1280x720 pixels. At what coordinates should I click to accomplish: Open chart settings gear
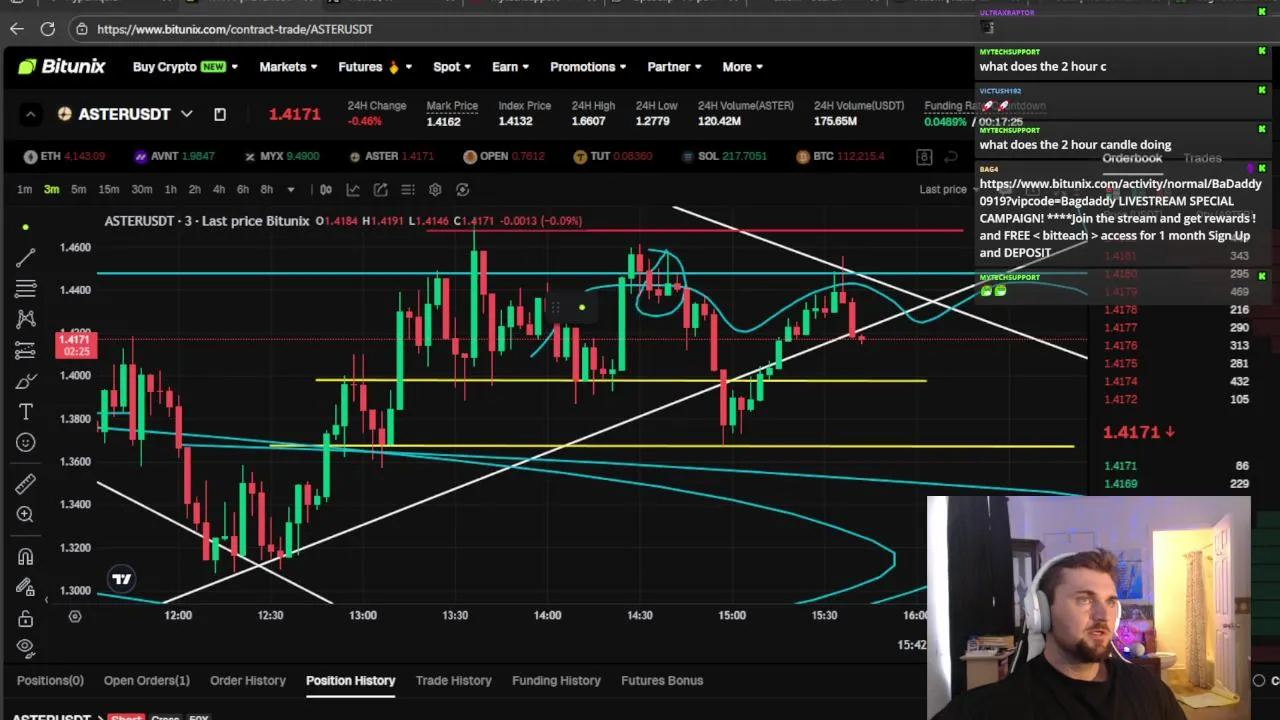435,189
